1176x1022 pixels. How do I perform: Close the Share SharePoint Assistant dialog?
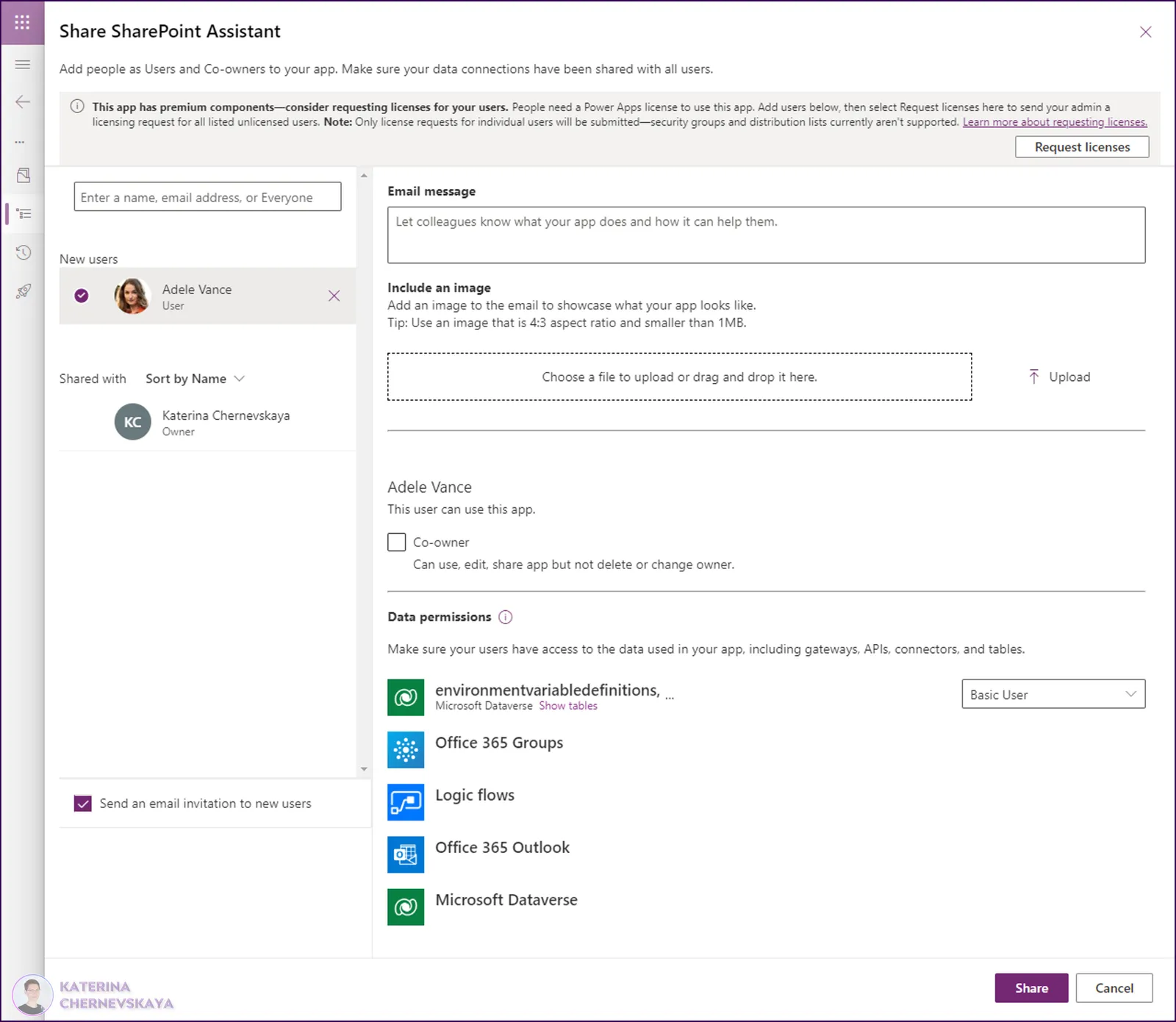click(x=1145, y=32)
